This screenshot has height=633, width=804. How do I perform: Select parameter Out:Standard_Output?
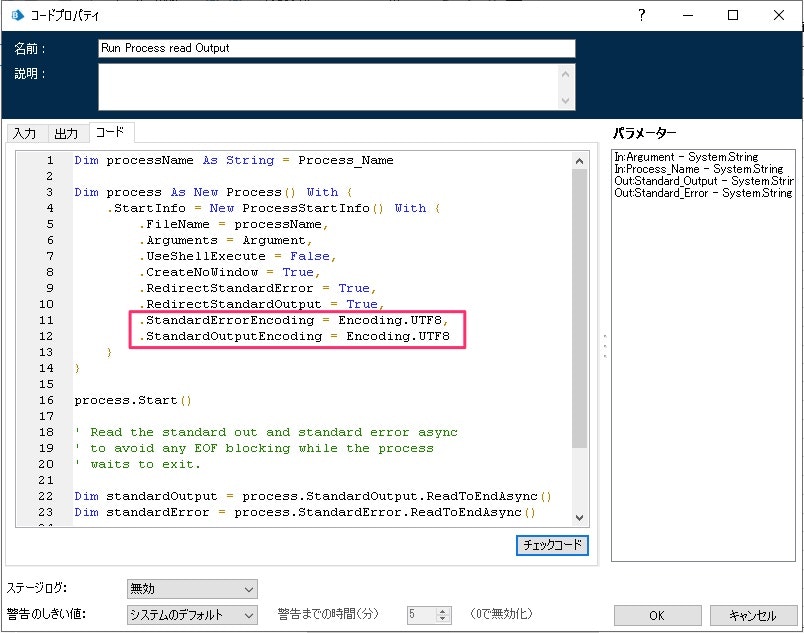(704, 181)
